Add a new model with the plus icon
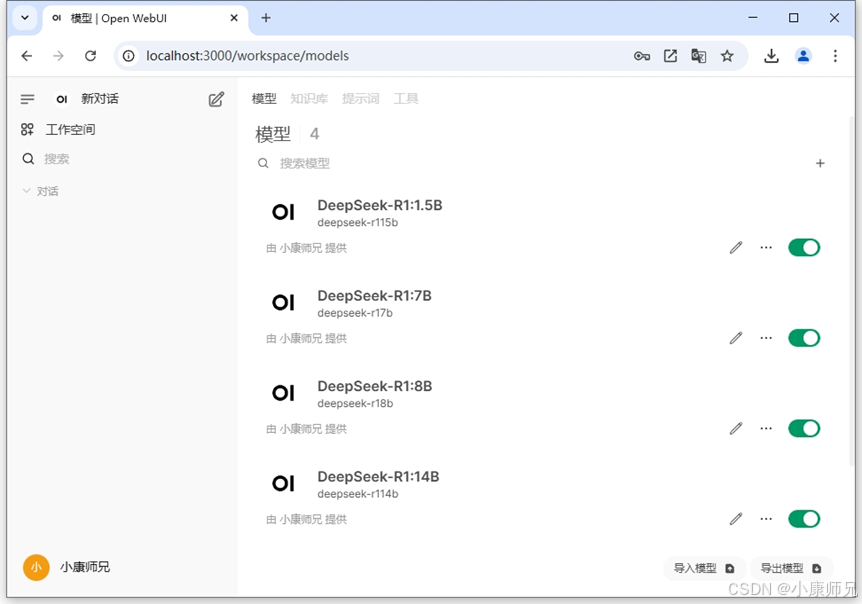The image size is (862, 604). tap(820, 162)
